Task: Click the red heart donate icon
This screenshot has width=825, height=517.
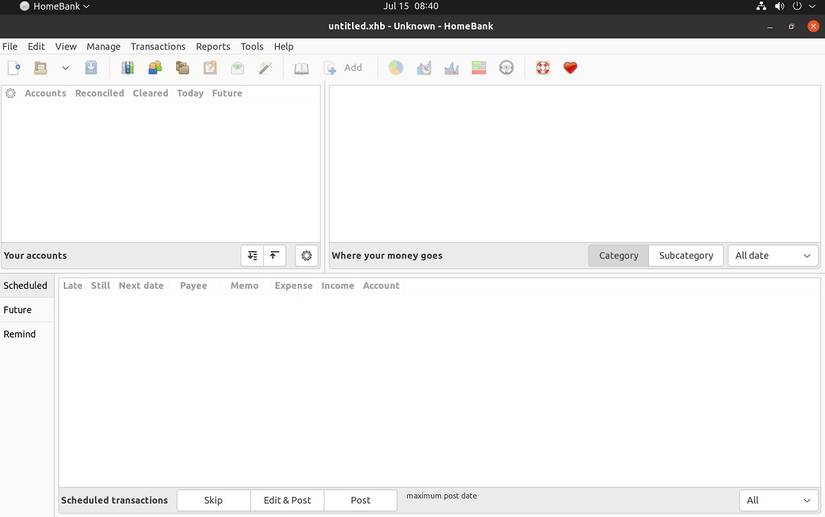Action: (570, 68)
